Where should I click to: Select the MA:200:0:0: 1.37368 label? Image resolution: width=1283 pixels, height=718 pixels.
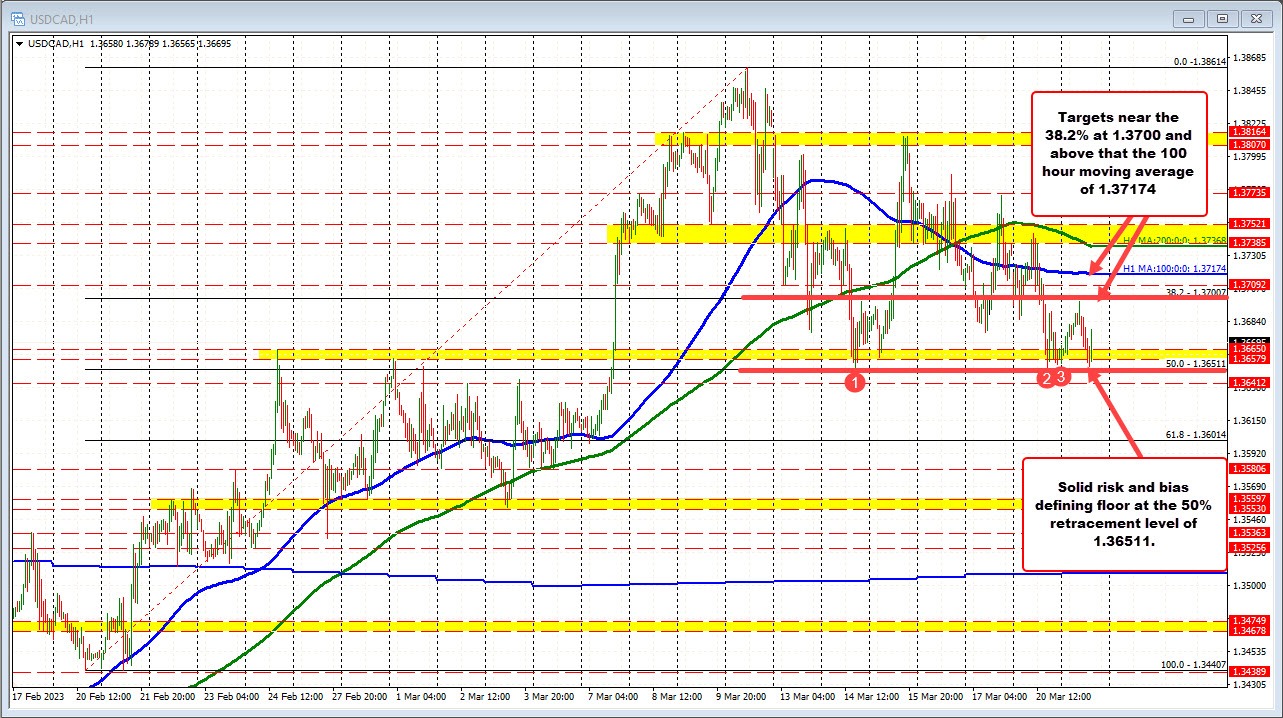pos(1173,241)
